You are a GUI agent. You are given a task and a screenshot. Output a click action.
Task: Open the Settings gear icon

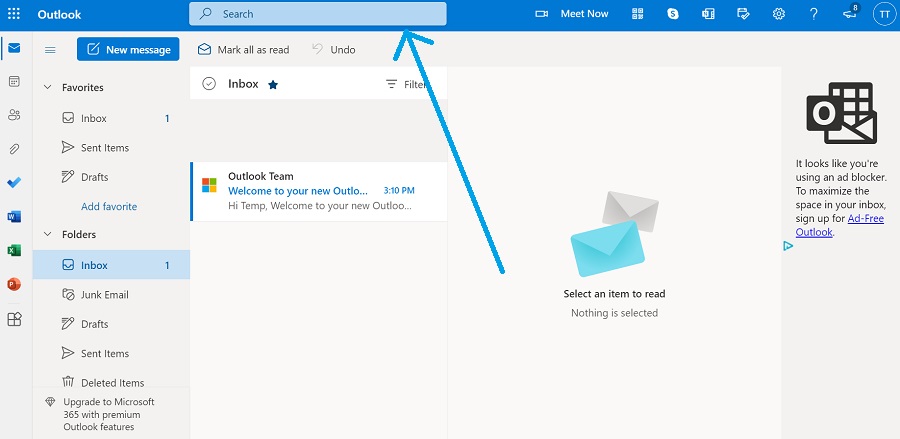point(778,14)
